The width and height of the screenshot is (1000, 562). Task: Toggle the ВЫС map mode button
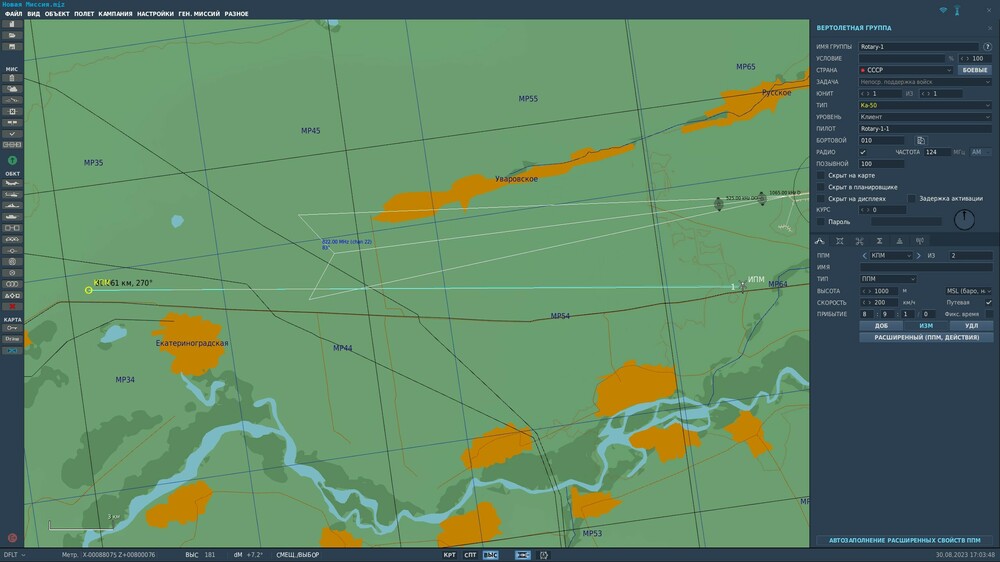tap(490, 555)
